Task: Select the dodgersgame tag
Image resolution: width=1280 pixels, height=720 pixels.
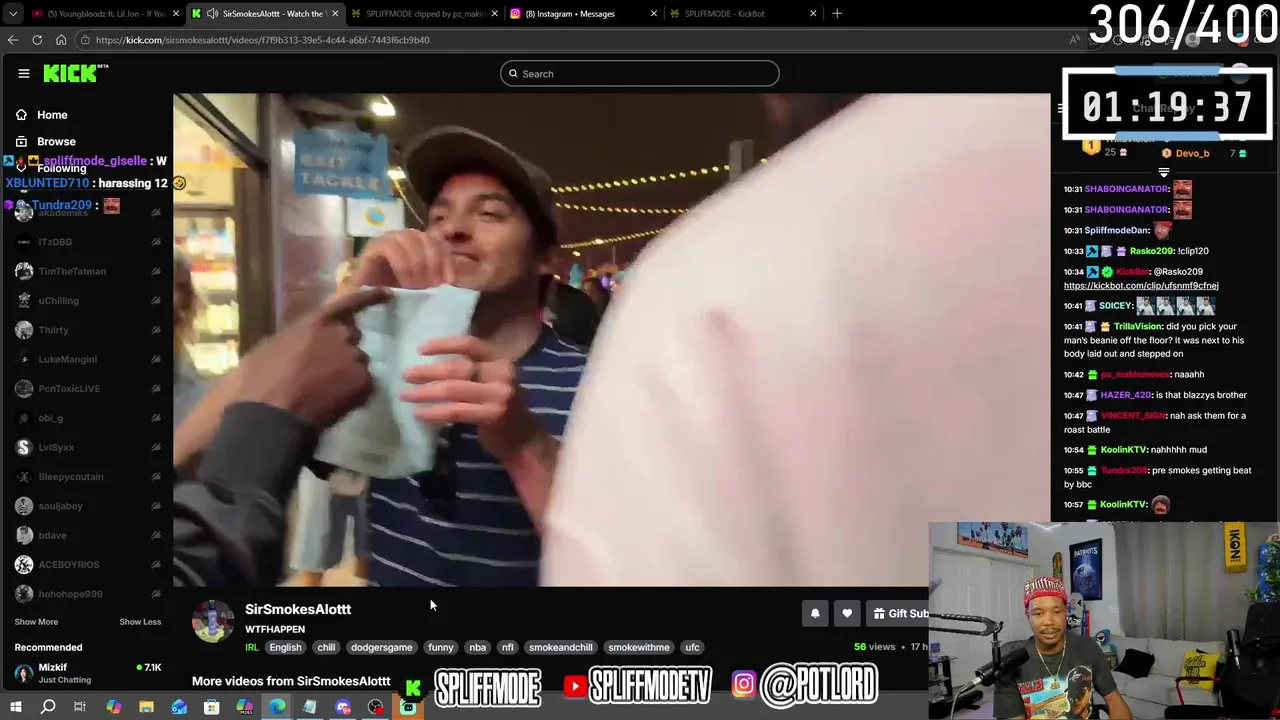Action: coord(381,647)
